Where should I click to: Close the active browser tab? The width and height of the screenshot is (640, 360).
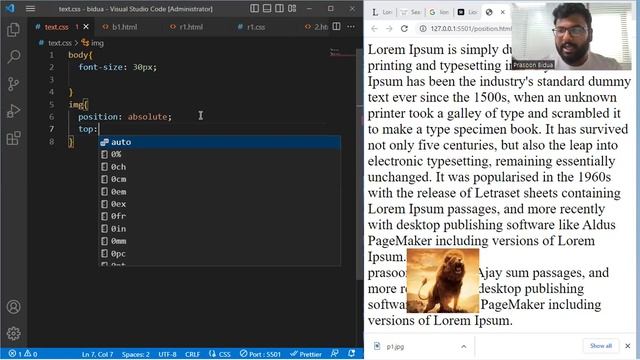coord(503,12)
